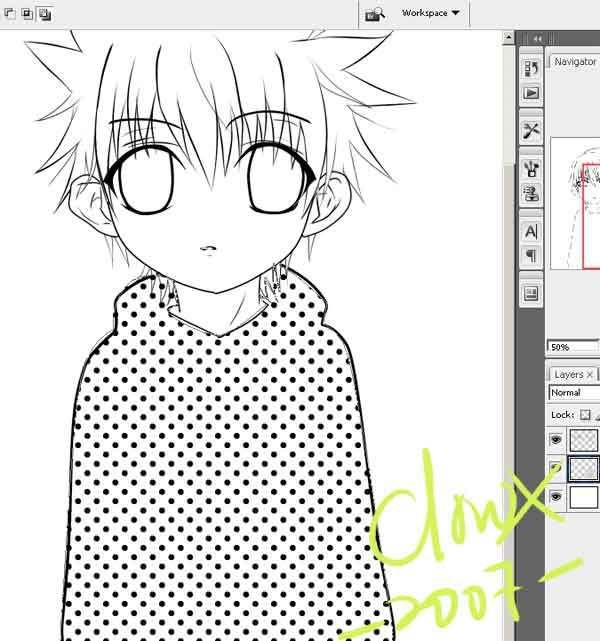Open the Layer Comps panel icon

coord(531,294)
